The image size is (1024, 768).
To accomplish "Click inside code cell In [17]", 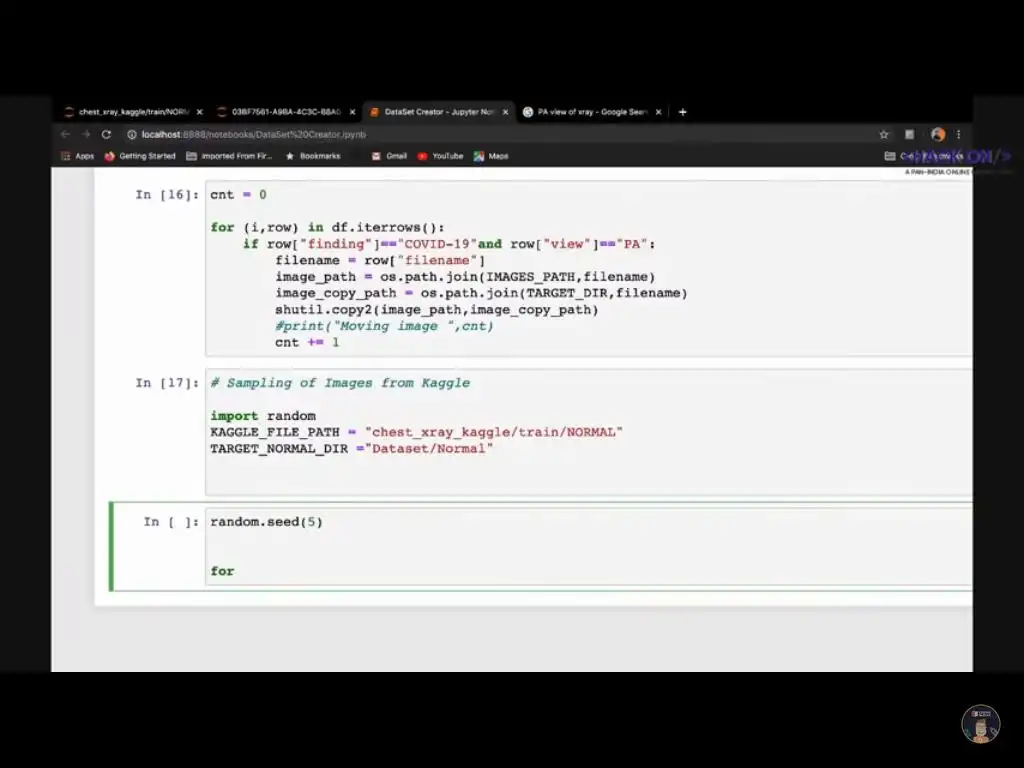I will (588, 432).
